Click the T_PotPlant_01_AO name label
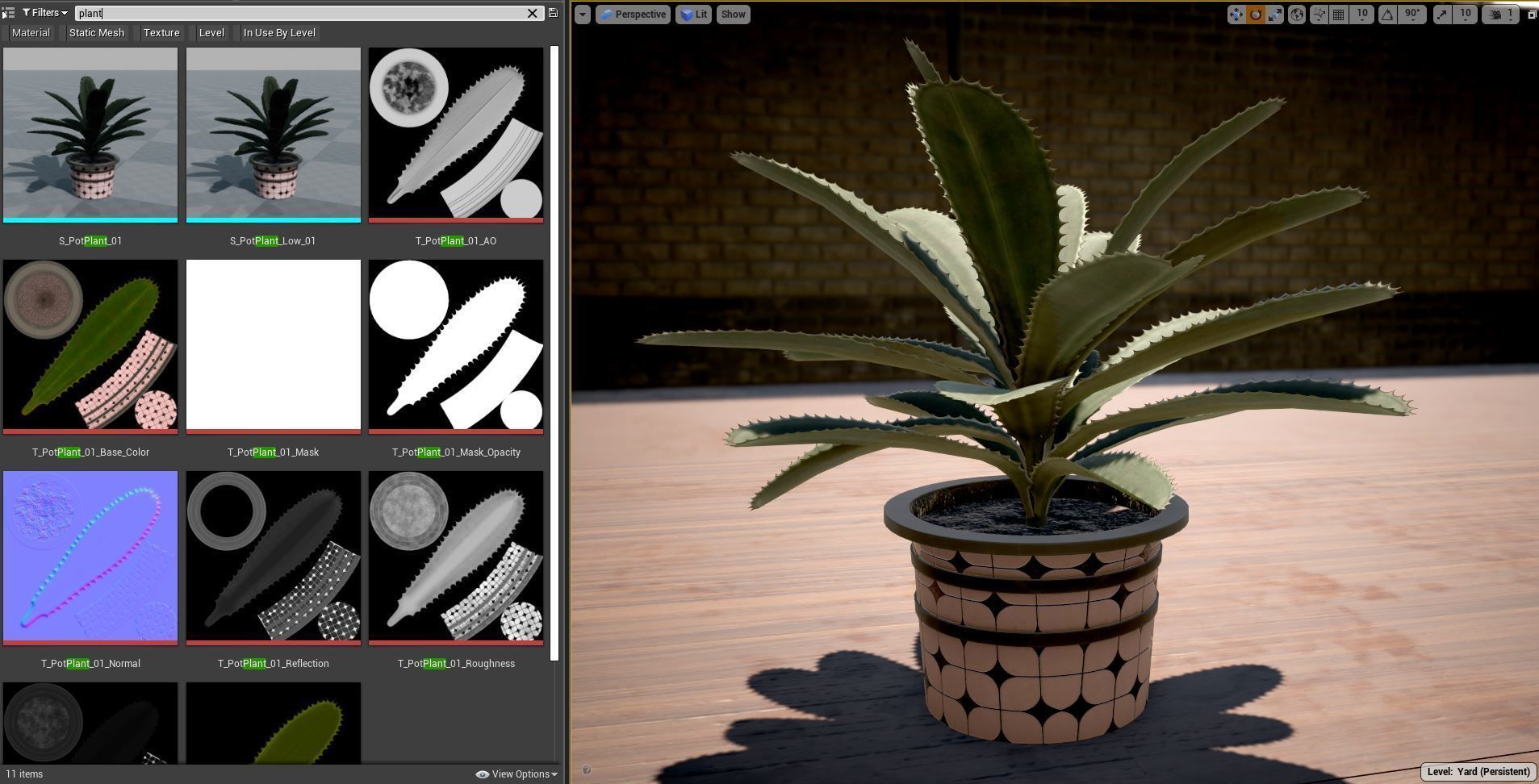Viewport: 1539px width, 784px height. (456, 240)
